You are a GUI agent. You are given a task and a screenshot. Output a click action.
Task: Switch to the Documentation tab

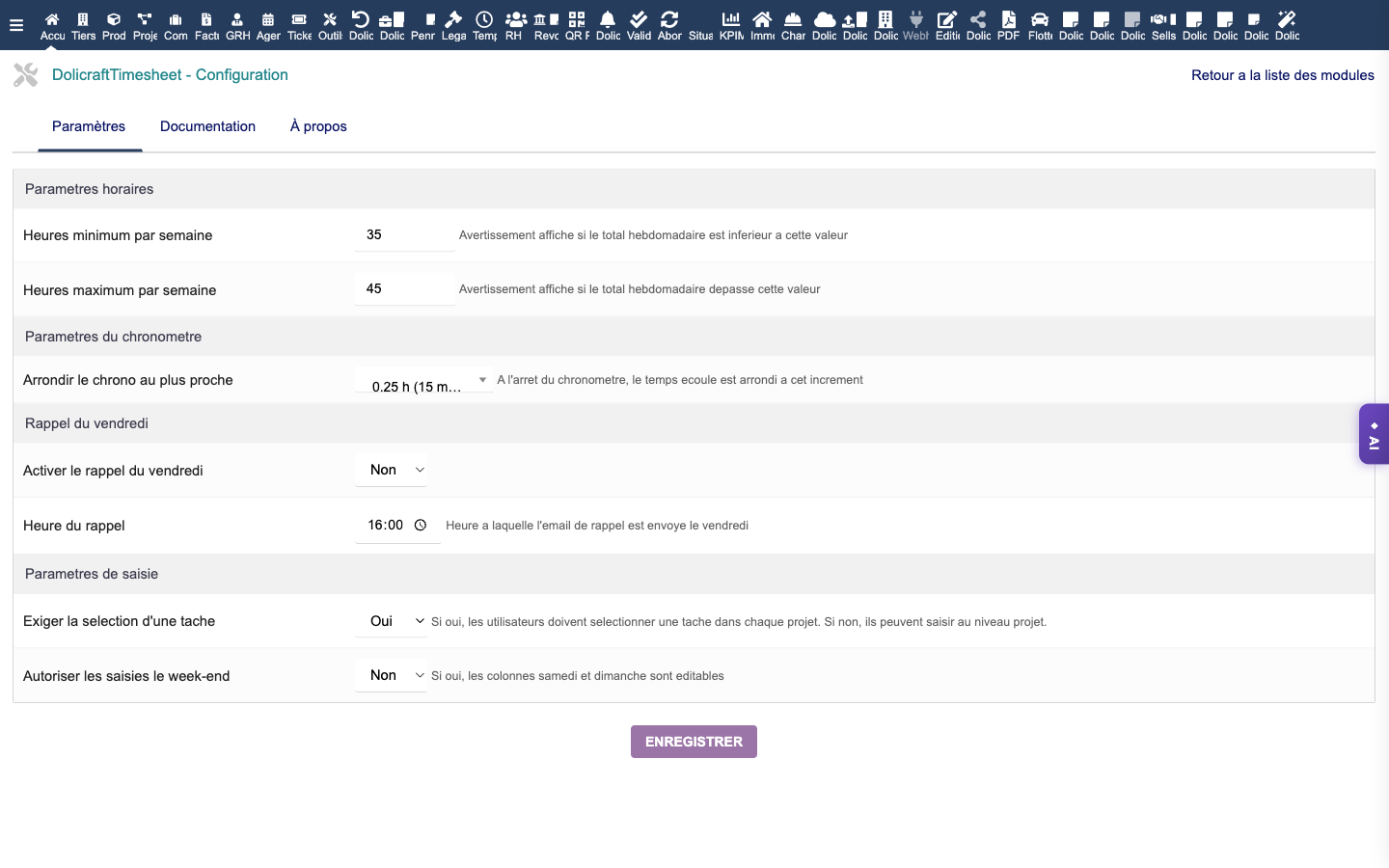coord(207,126)
